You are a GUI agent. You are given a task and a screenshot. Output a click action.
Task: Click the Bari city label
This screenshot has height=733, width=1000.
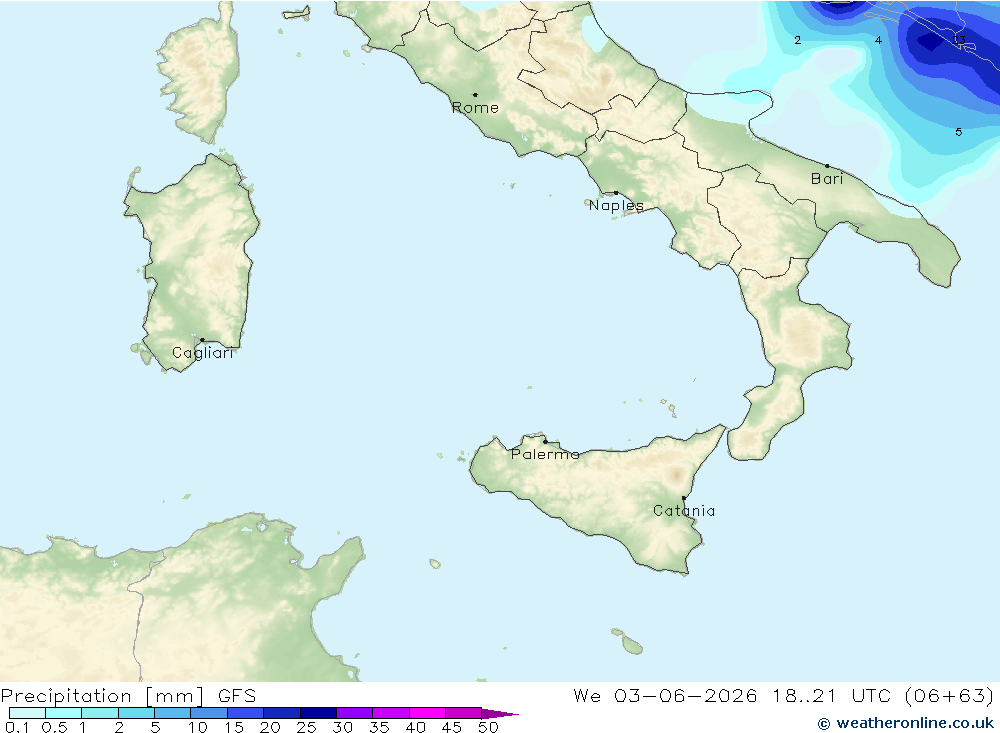827,179
